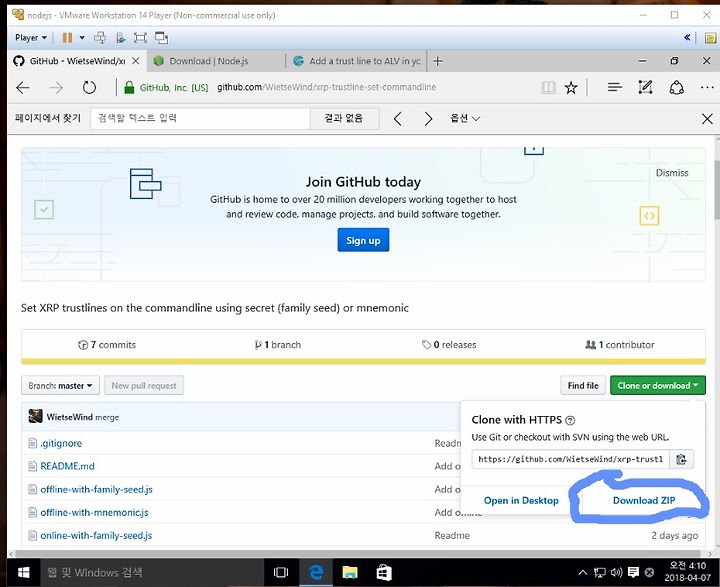Open the Clone with HTTPS help icon

570,420
